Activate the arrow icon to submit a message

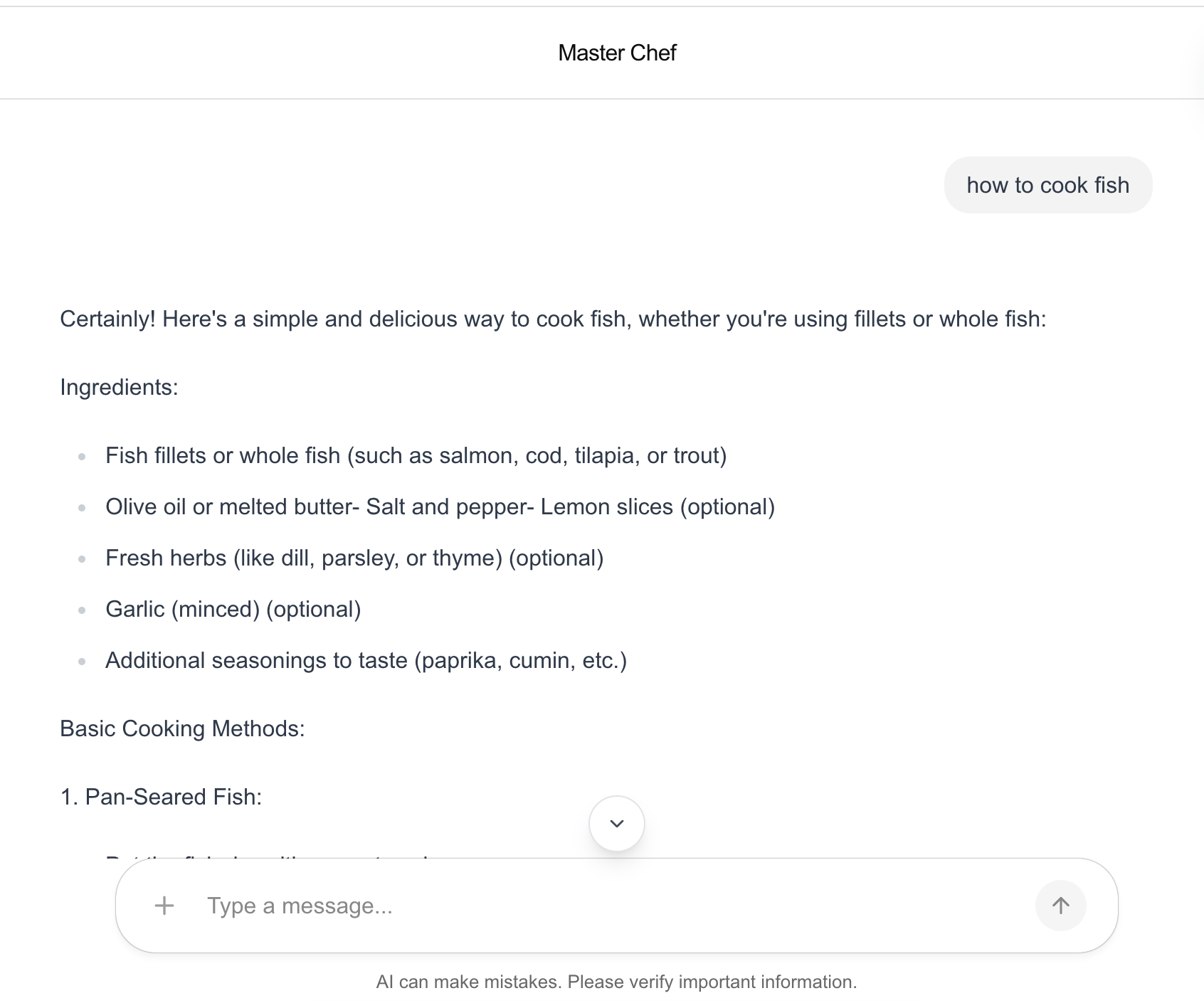point(1061,906)
